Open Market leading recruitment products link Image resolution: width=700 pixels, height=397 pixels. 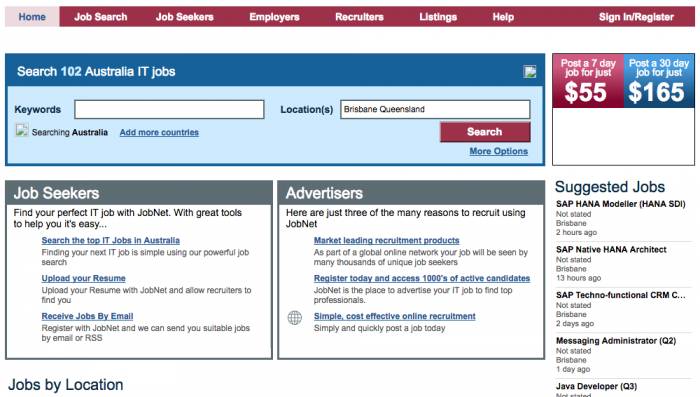(x=387, y=240)
